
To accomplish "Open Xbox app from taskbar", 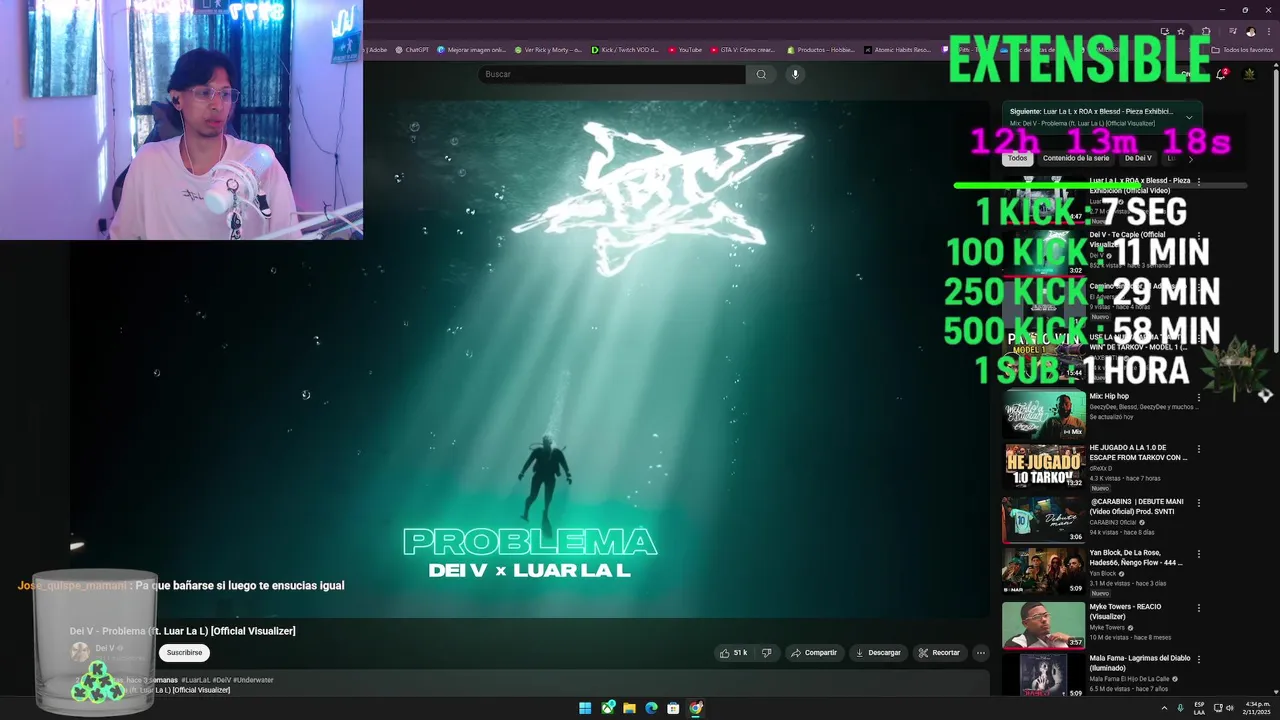I will pyautogui.click(x=607, y=708).
